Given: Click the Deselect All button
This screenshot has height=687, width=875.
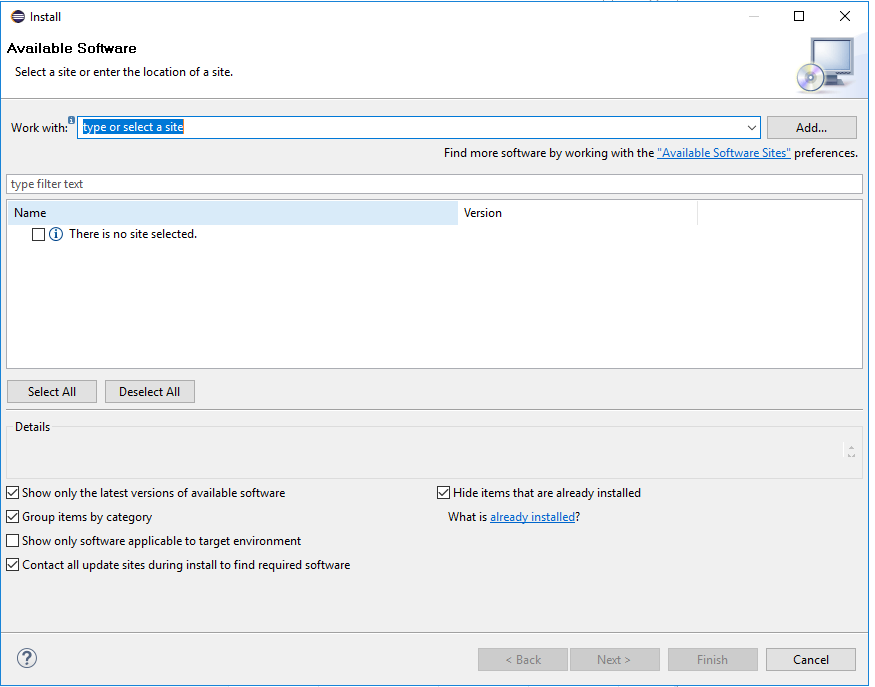Looking at the screenshot, I should (x=150, y=392).
